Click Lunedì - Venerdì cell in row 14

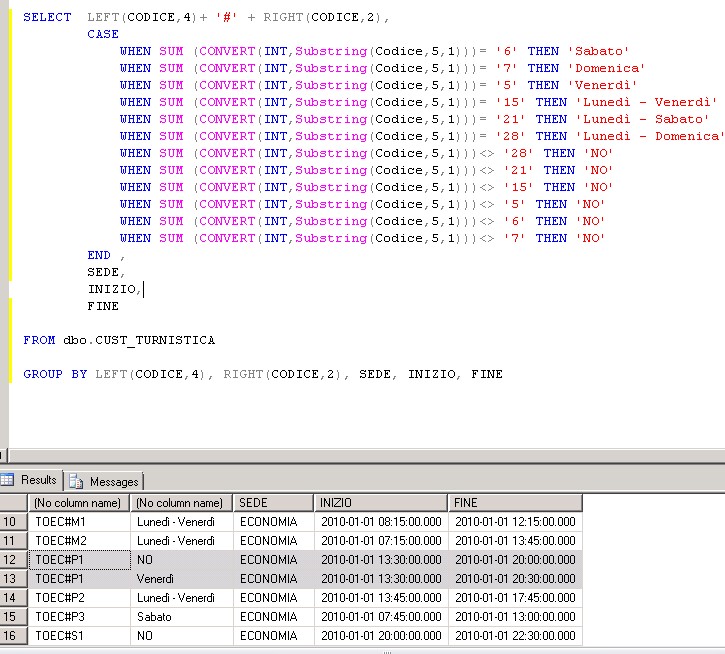coord(182,598)
